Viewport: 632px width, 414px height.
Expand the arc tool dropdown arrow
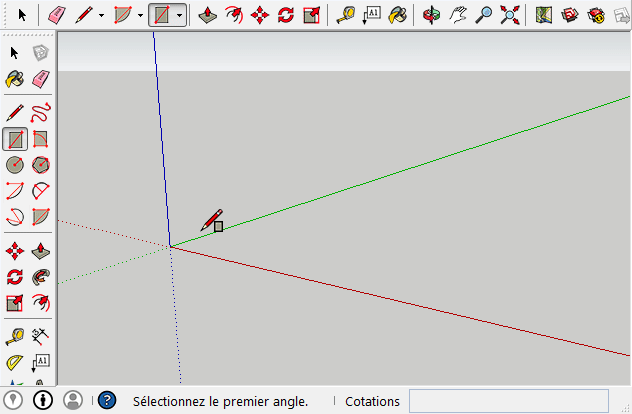click(x=140, y=16)
